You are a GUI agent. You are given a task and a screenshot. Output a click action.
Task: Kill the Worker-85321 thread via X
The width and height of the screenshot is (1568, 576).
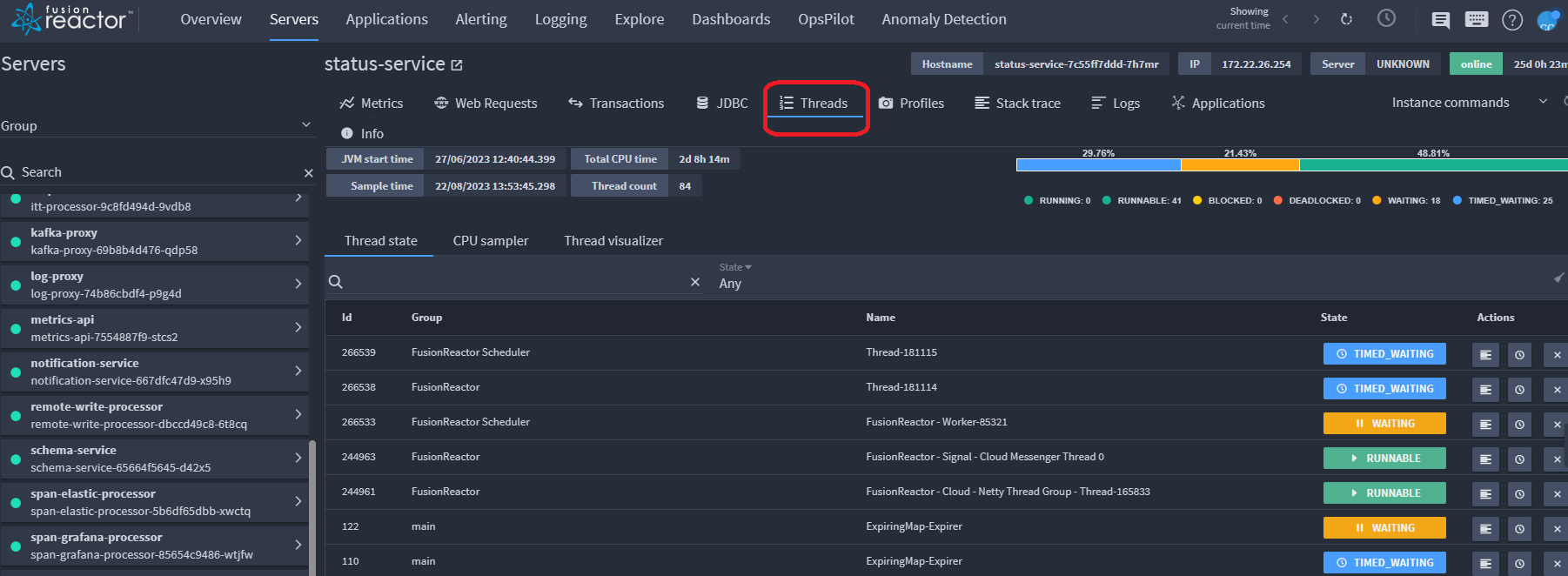[1557, 424]
